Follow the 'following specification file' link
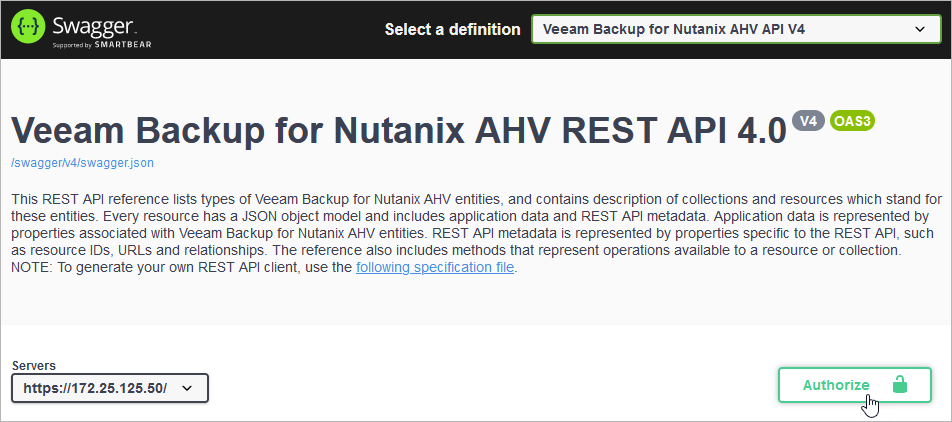This screenshot has height=422, width=952. pos(435,267)
